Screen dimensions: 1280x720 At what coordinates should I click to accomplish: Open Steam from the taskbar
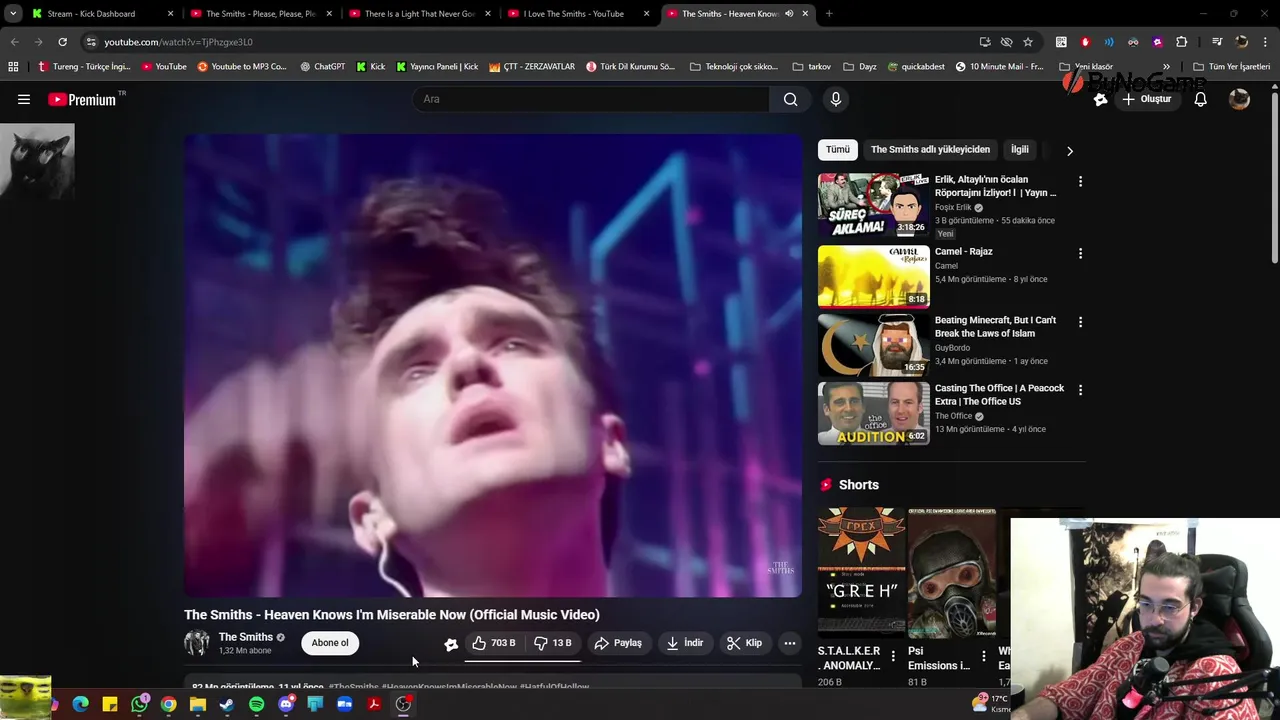click(227, 704)
